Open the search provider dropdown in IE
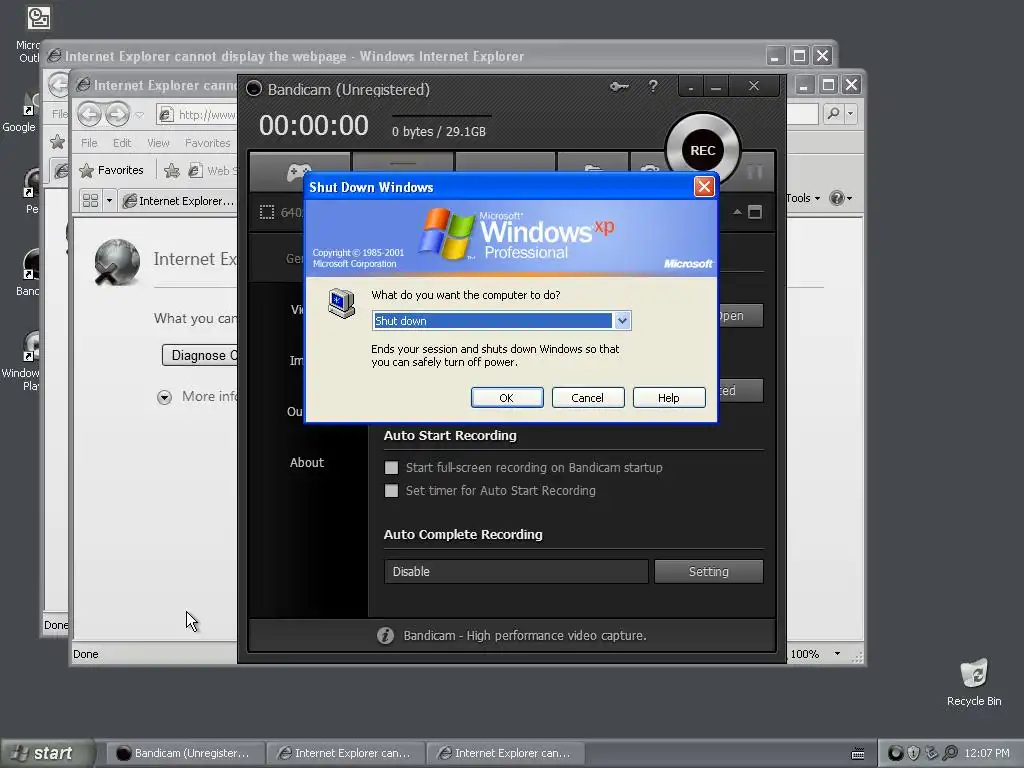Image resolution: width=1024 pixels, height=768 pixels. (850, 114)
